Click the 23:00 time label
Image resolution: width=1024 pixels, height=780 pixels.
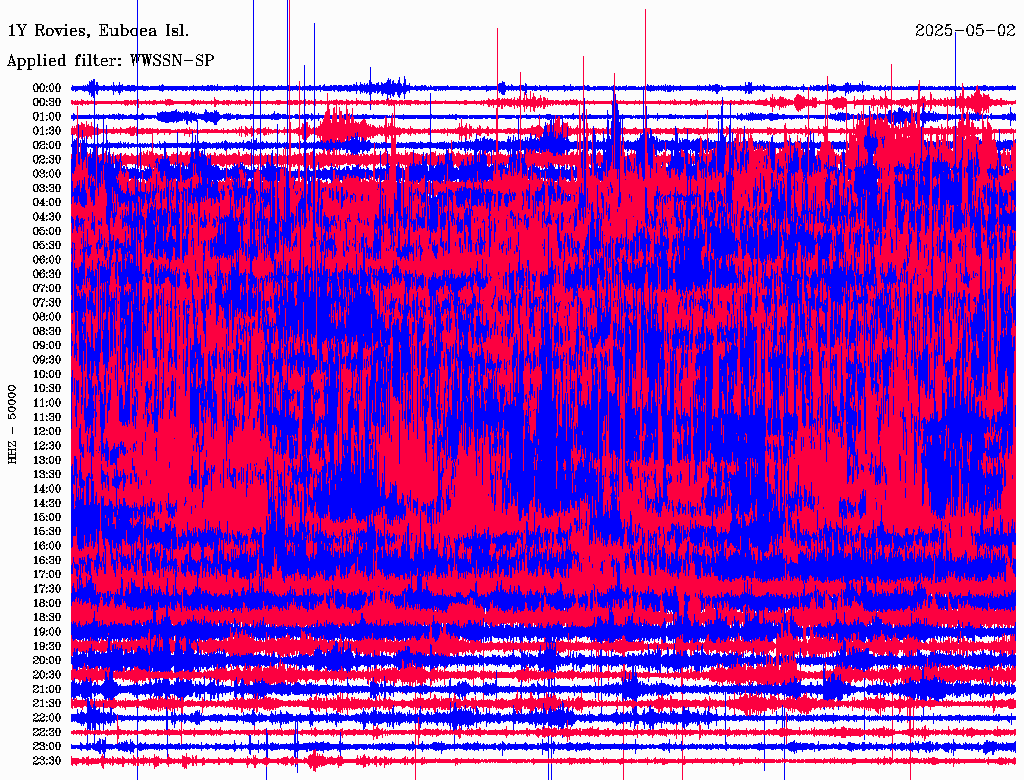click(x=47, y=746)
